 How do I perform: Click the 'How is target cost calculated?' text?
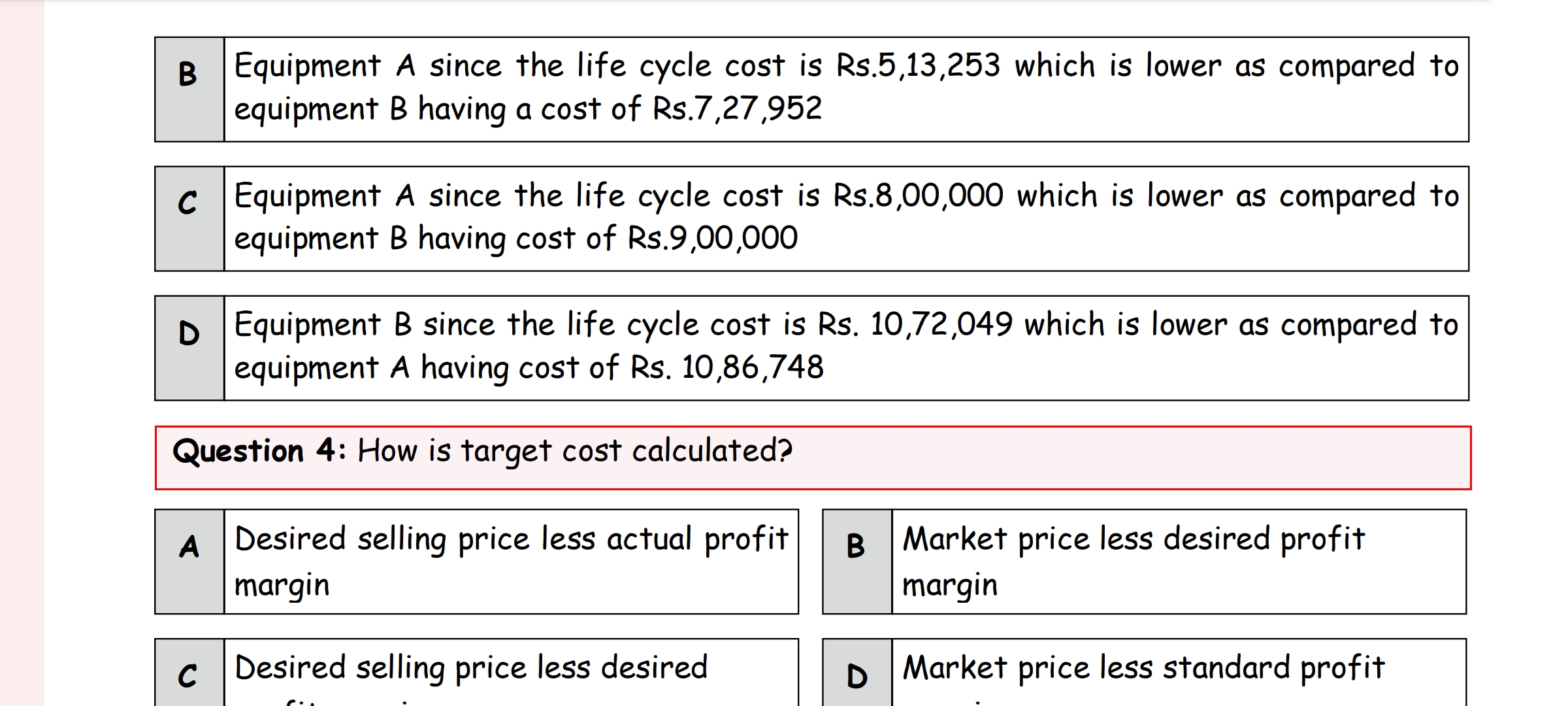(x=575, y=451)
